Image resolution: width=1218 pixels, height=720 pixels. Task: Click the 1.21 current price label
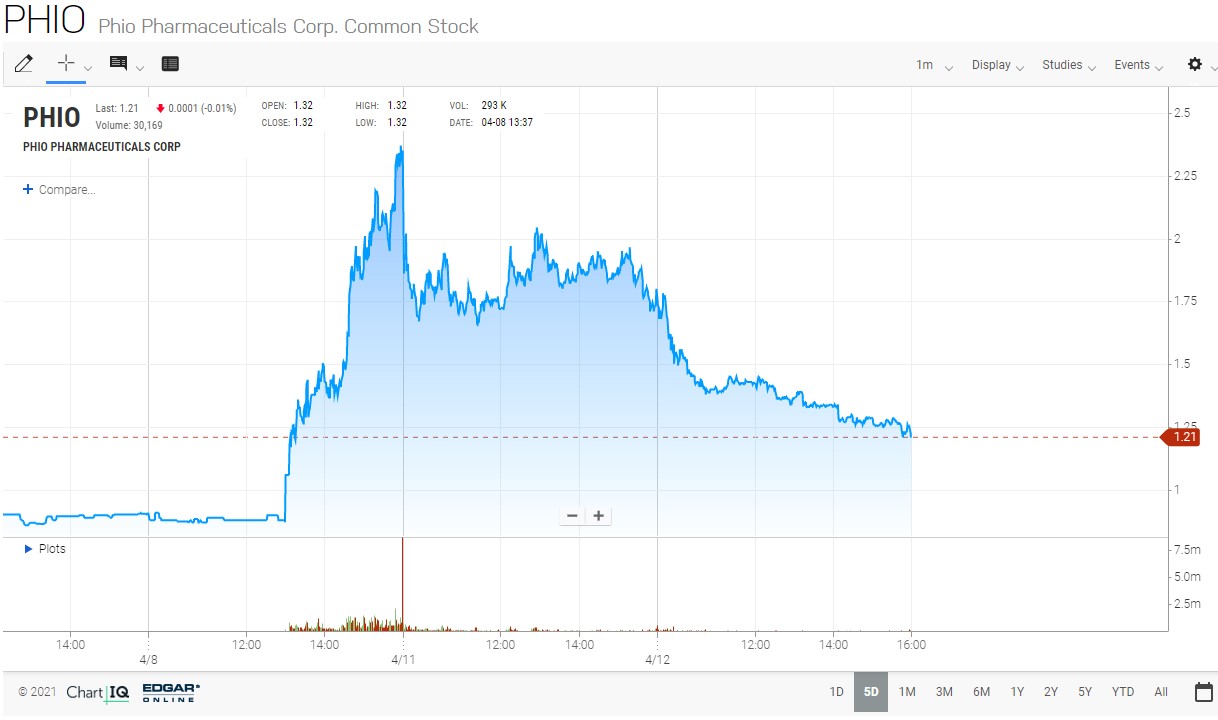(1184, 437)
